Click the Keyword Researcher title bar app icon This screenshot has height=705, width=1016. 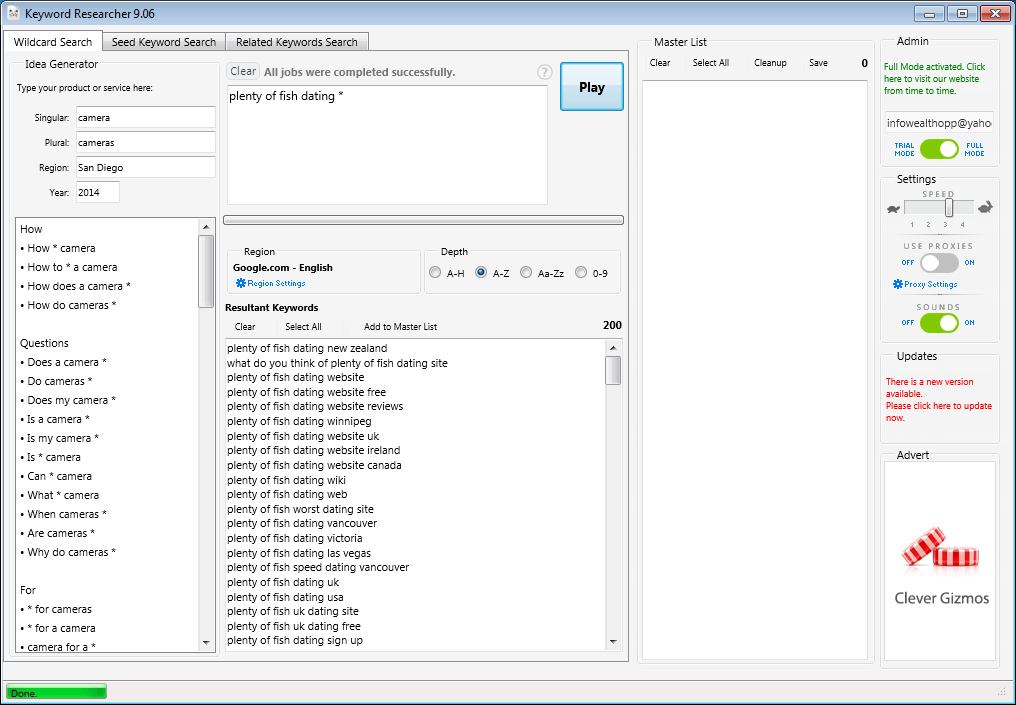point(14,14)
